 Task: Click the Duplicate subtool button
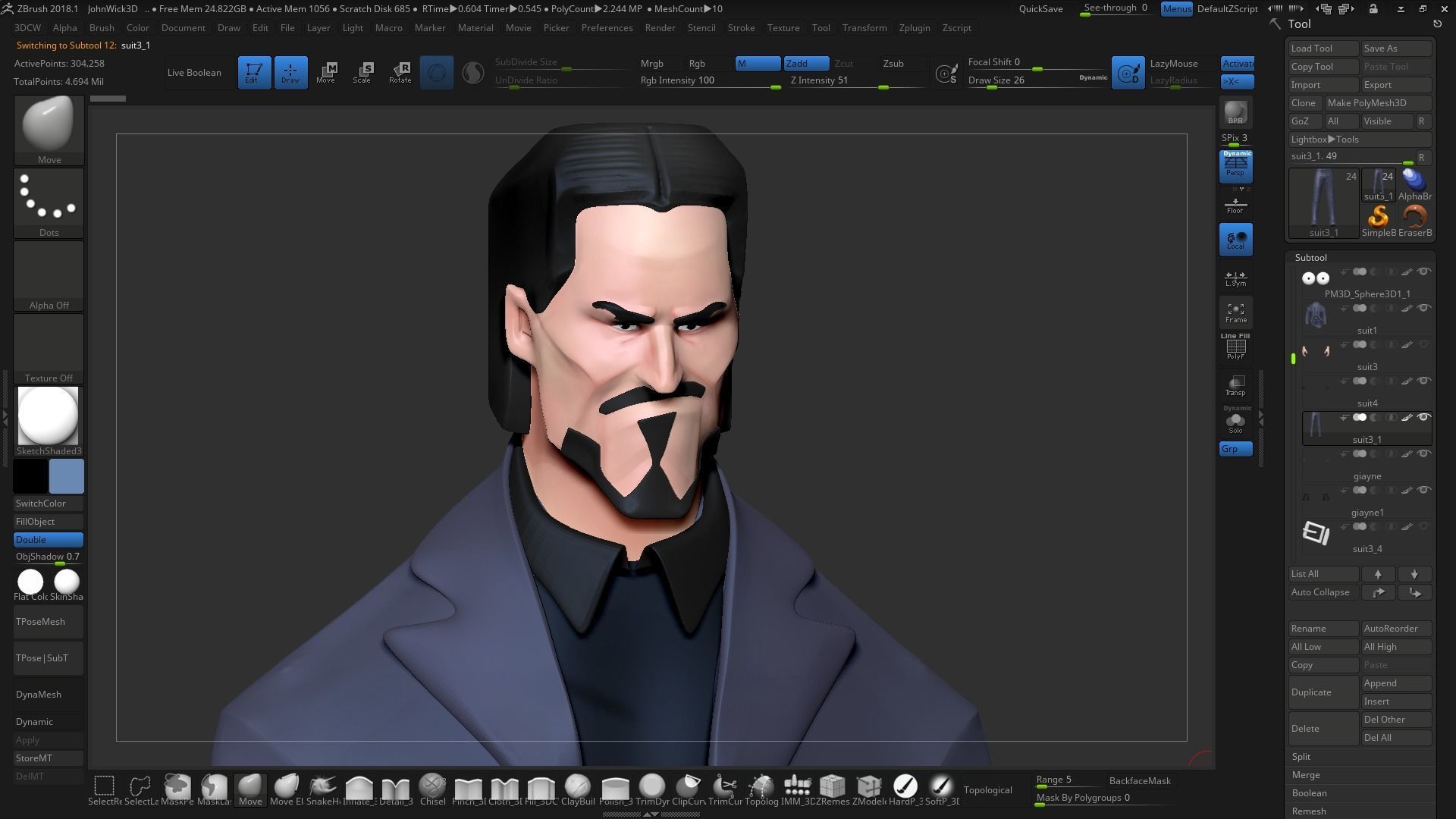click(x=1323, y=692)
